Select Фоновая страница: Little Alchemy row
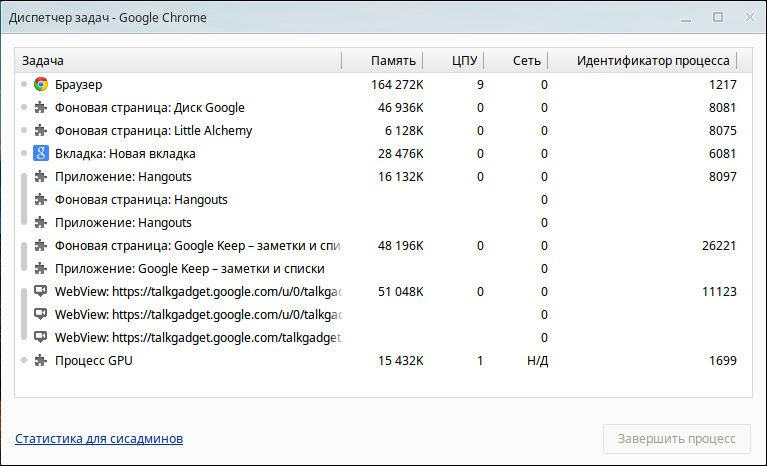 tap(384, 131)
